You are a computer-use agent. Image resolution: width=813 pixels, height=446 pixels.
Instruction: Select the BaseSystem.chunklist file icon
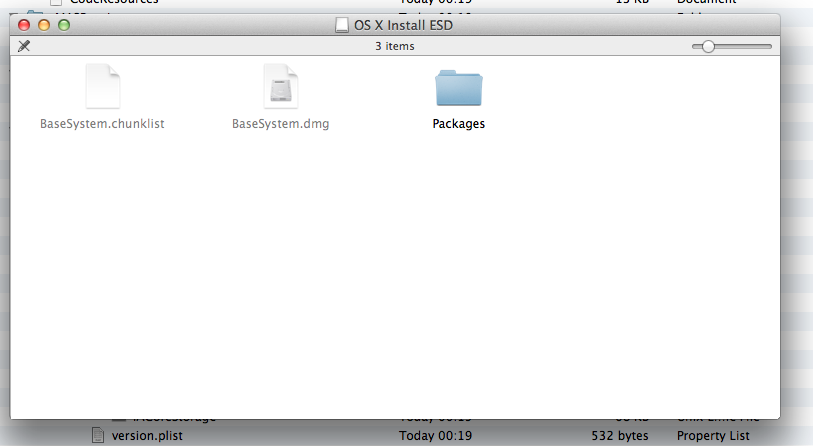pyautogui.click(x=103, y=86)
